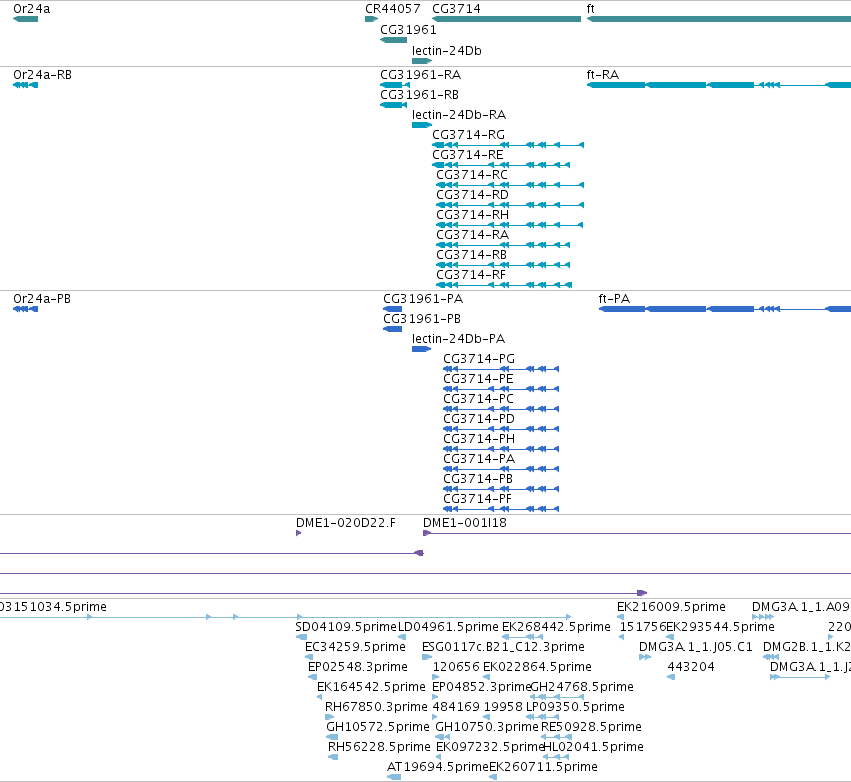Click the 120656 feature label
851x782 pixels.
[x=456, y=666]
